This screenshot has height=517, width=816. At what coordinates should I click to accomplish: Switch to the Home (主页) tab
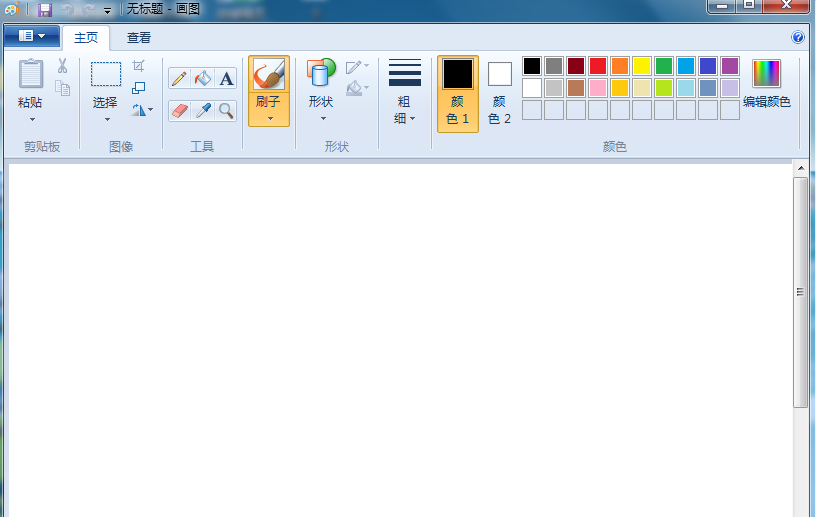click(86, 37)
